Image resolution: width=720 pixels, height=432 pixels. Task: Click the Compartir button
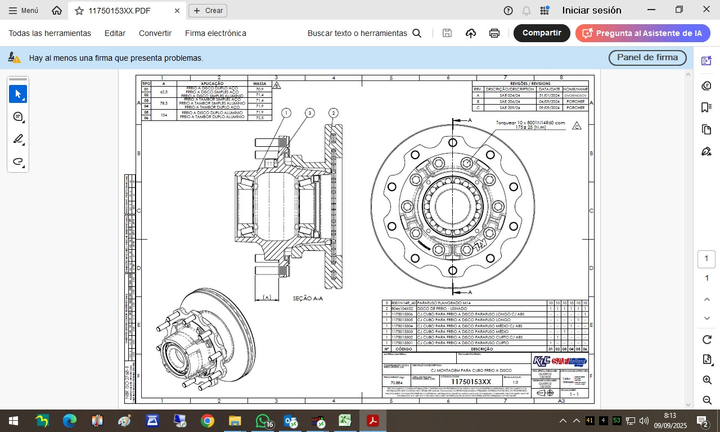pos(541,33)
